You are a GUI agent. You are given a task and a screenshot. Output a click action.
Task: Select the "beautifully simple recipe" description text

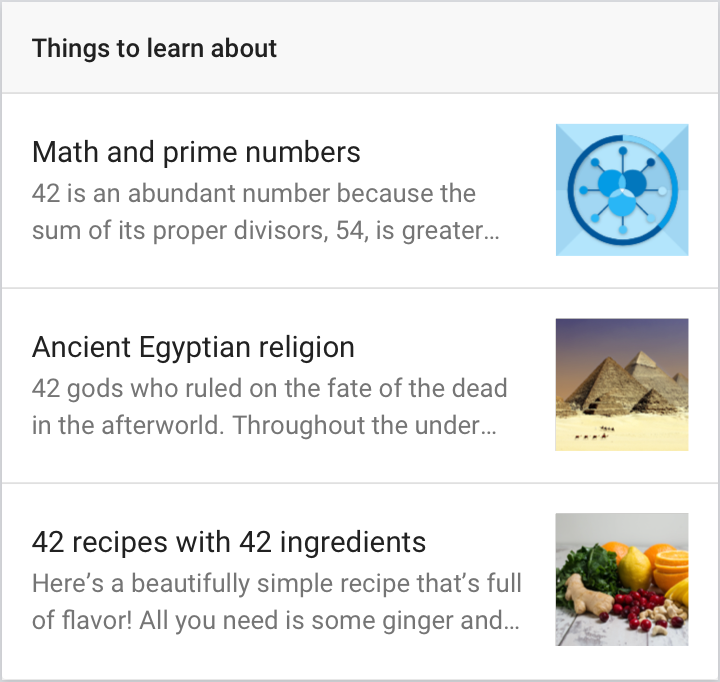[276, 601]
